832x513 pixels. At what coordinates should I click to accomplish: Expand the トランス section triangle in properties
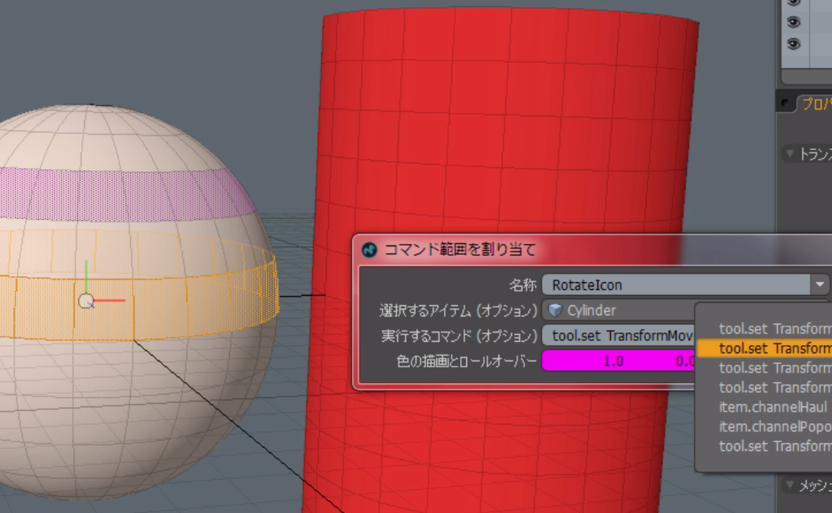click(x=789, y=154)
